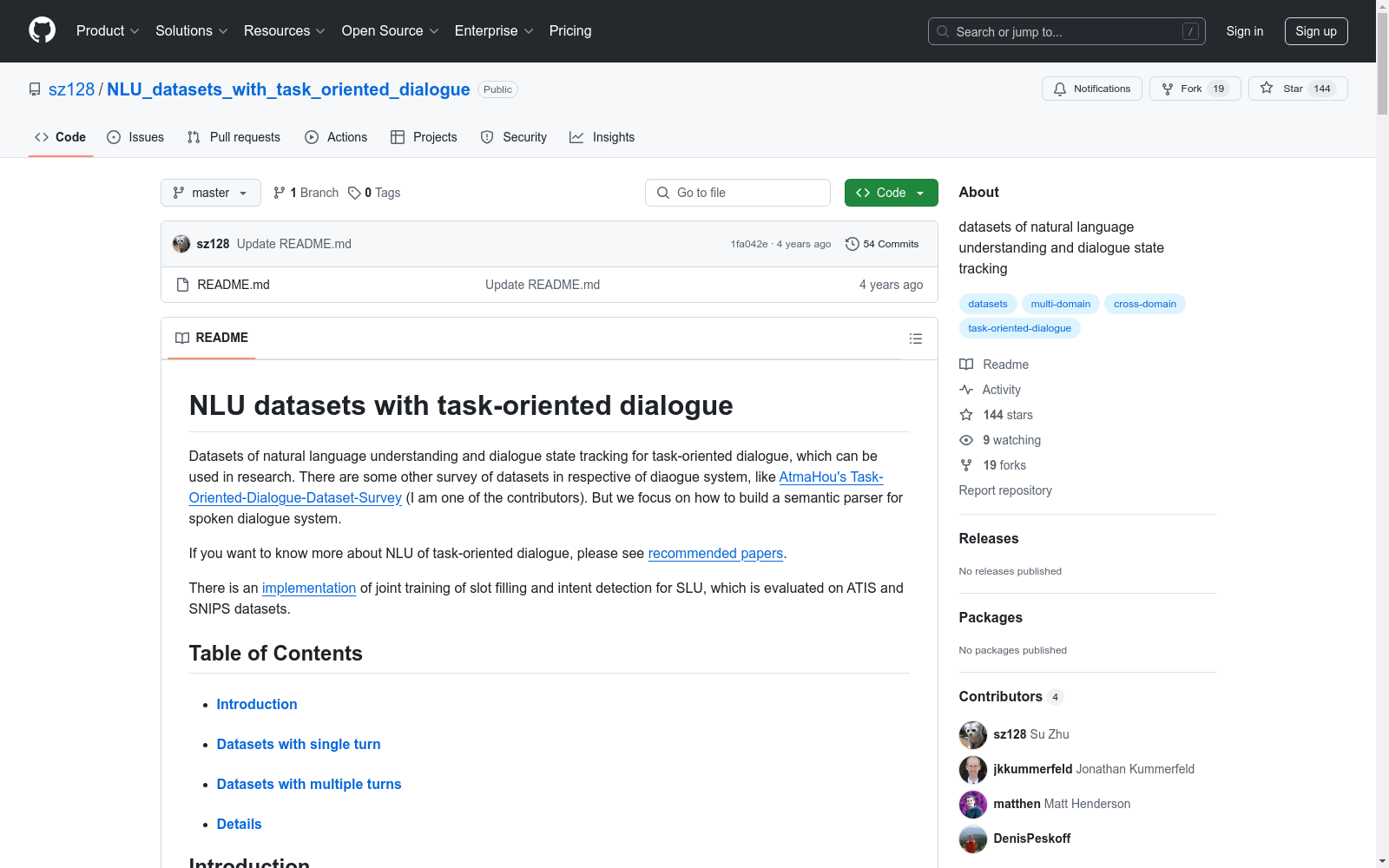
Task: Click the fork icon beside 19 forks
Action: (x=966, y=465)
